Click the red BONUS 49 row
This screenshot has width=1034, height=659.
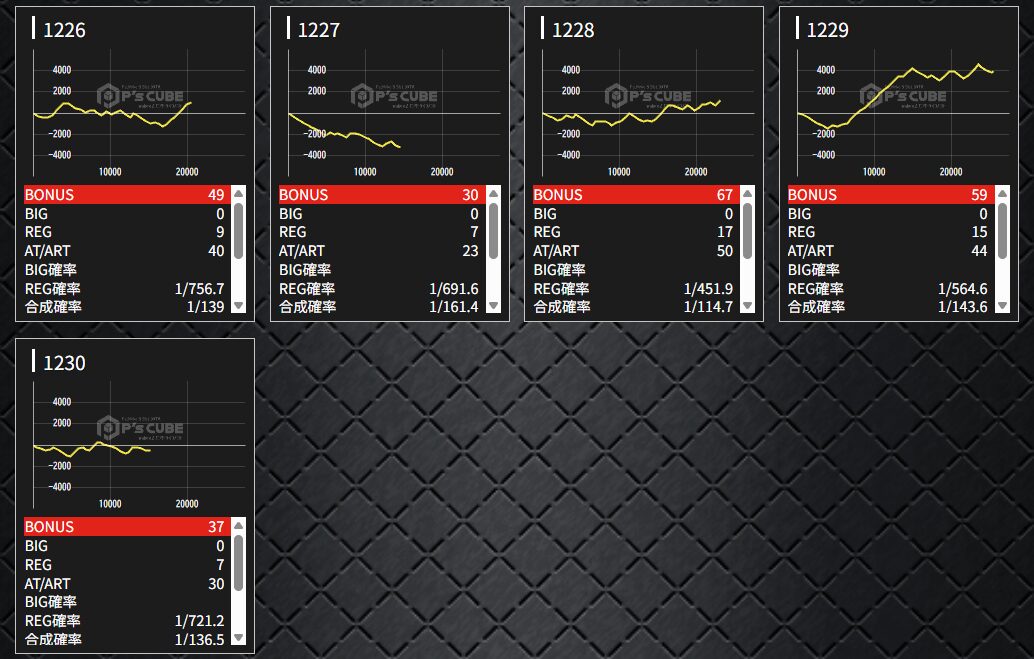pos(127,195)
